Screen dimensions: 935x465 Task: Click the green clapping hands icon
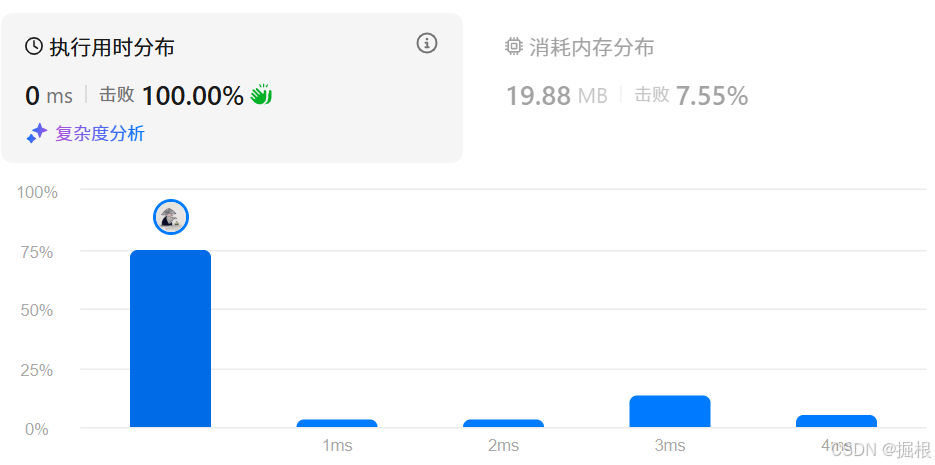[261, 95]
